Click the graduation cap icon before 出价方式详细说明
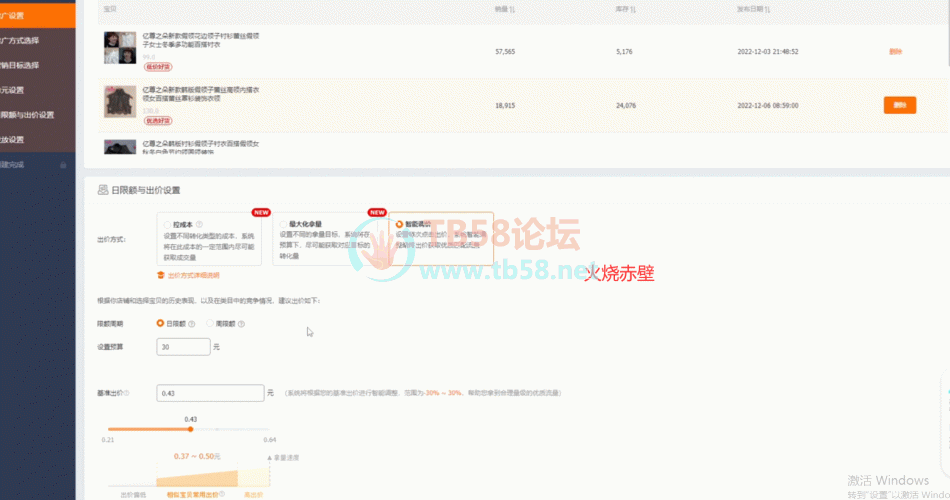950x500 pixels. click(x=161, y=275)
